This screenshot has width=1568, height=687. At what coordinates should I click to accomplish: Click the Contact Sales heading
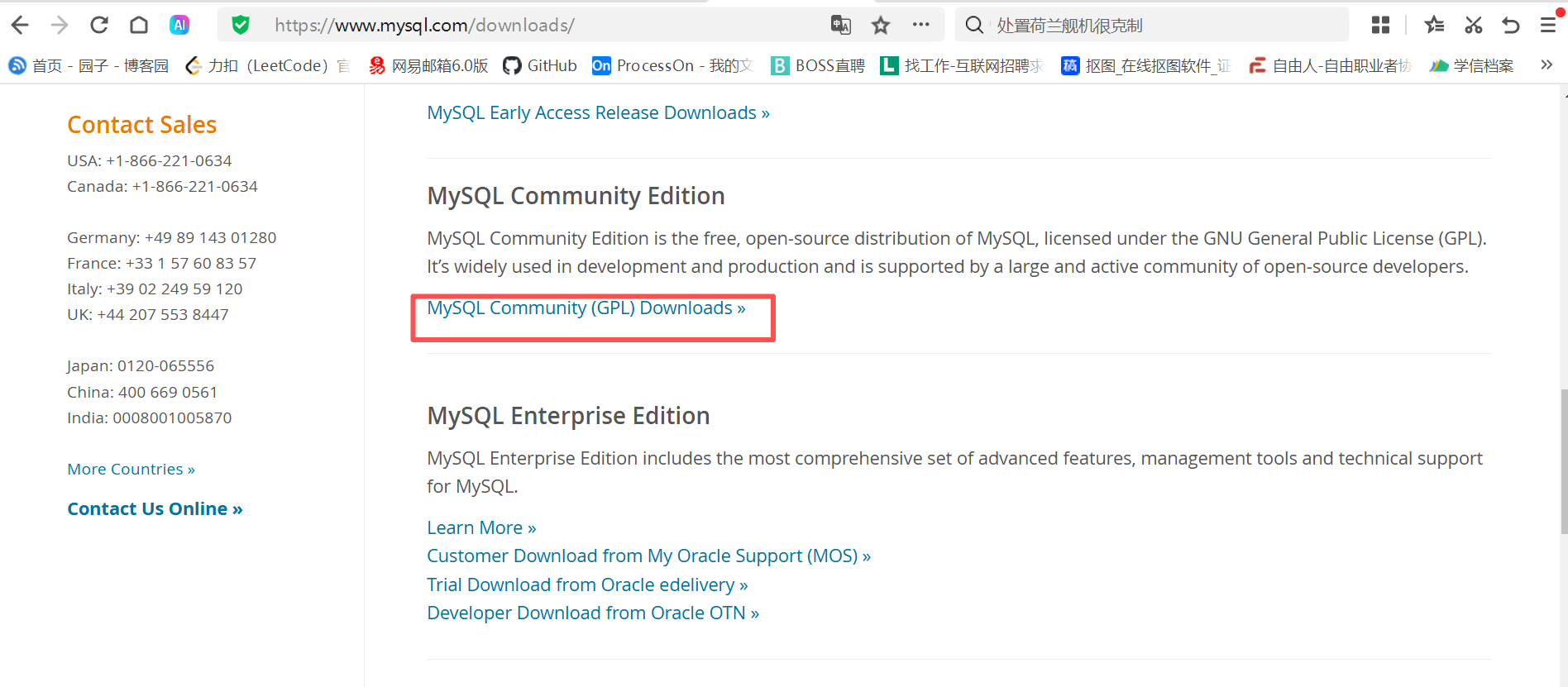click(x=141, y=125)
